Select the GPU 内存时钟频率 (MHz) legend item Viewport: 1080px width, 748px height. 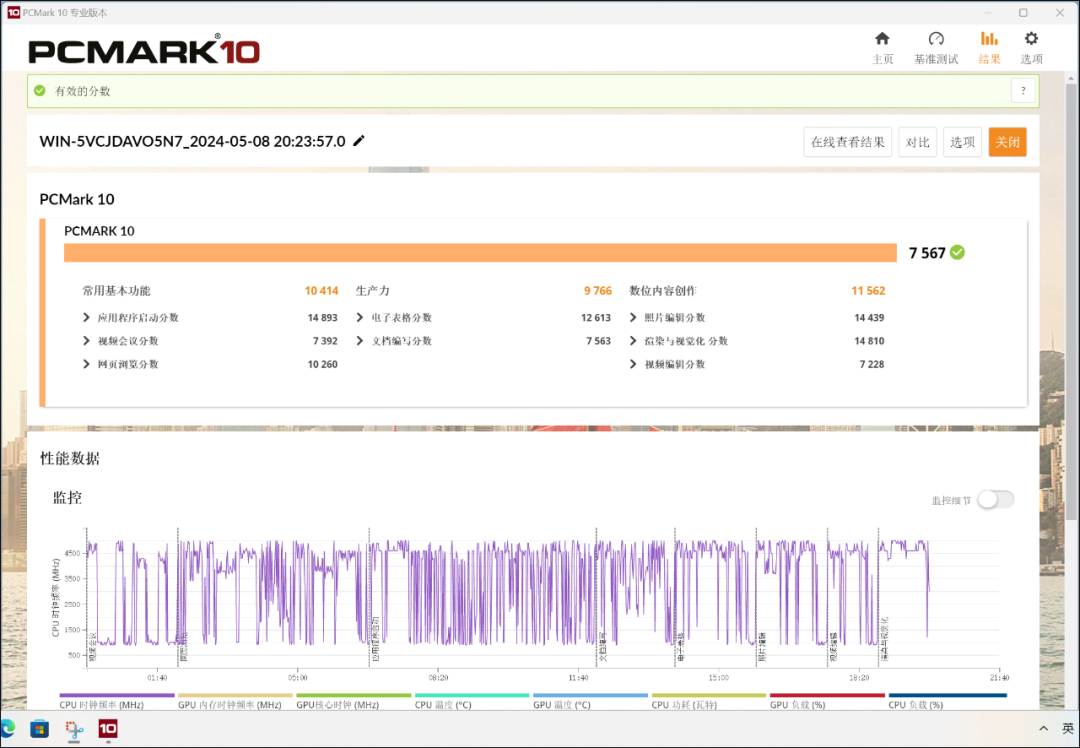(x=235, y=701)
